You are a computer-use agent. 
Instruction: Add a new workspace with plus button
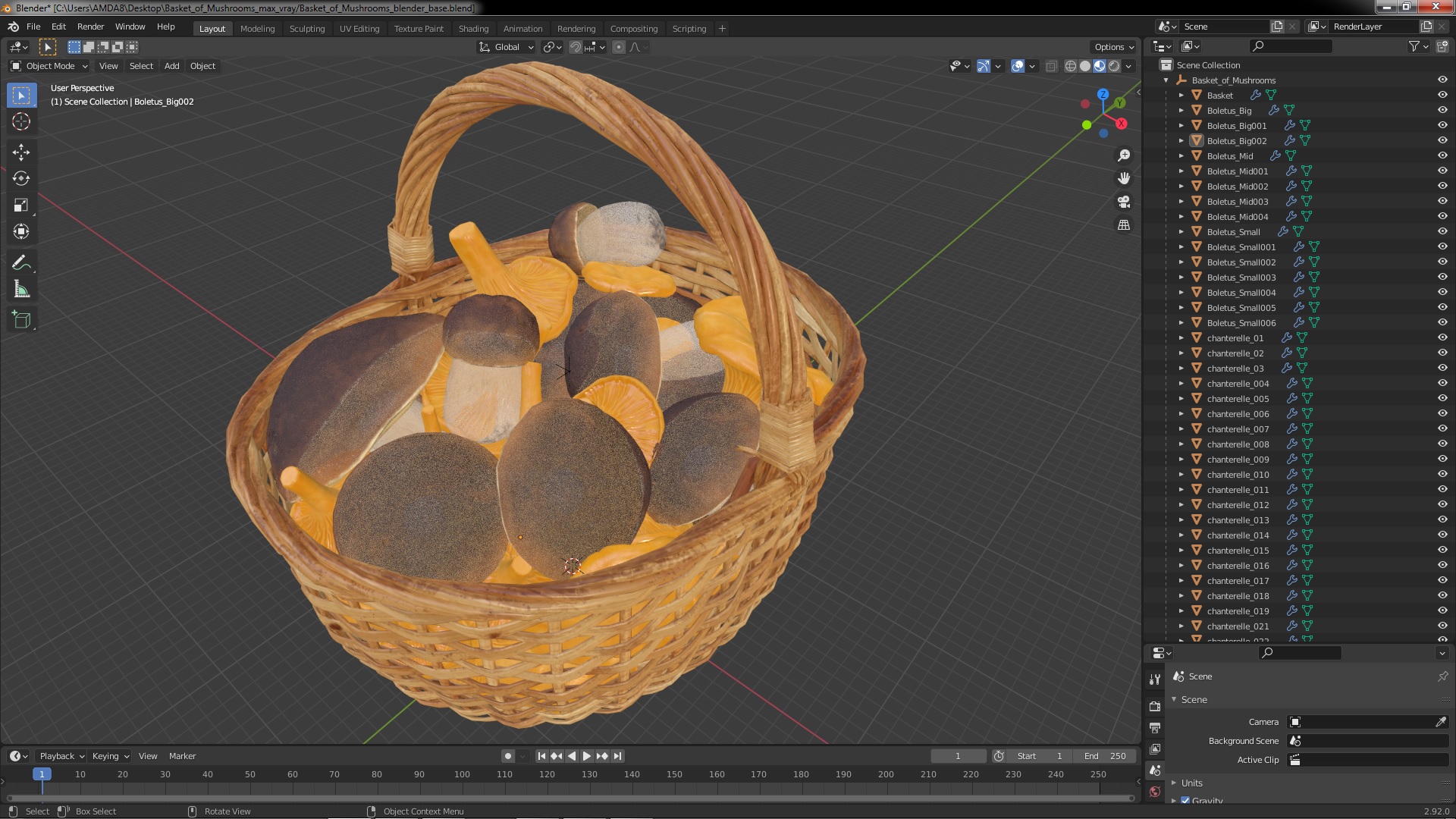tap(722, 29)
